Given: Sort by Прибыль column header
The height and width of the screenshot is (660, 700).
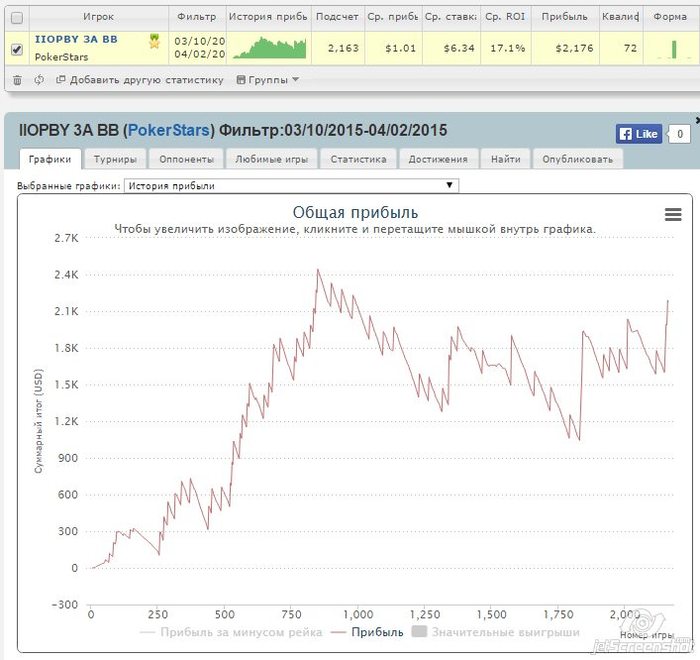Looking at the screenshot, I should coord(565,17).
